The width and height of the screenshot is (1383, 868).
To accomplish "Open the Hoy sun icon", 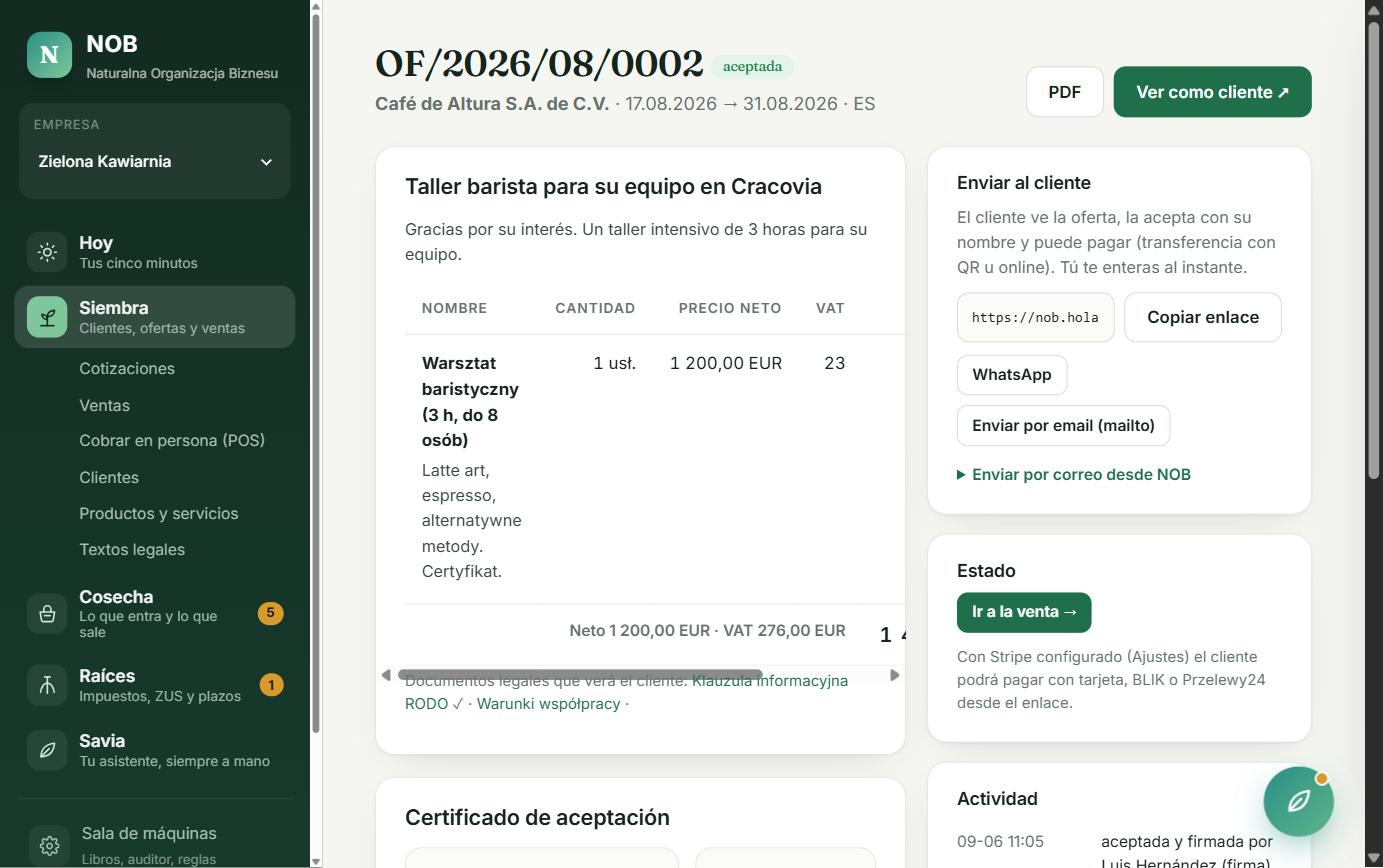I will click(47, 252).
